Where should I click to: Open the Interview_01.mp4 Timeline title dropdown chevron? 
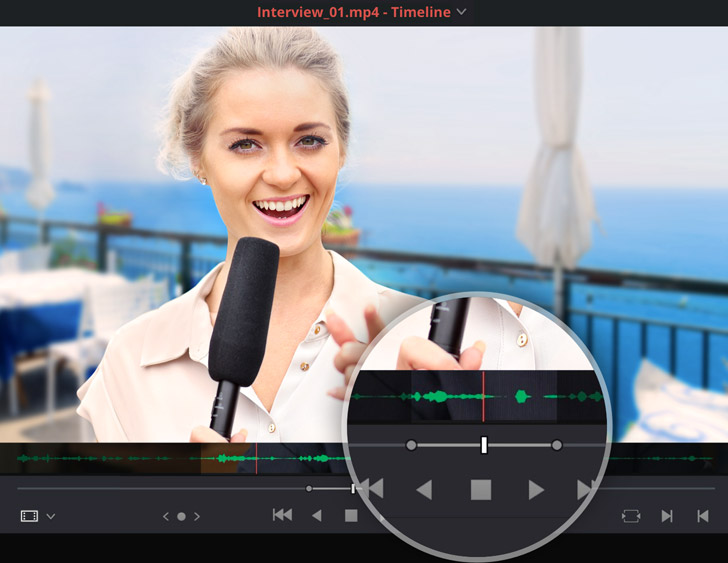point(461,12)
